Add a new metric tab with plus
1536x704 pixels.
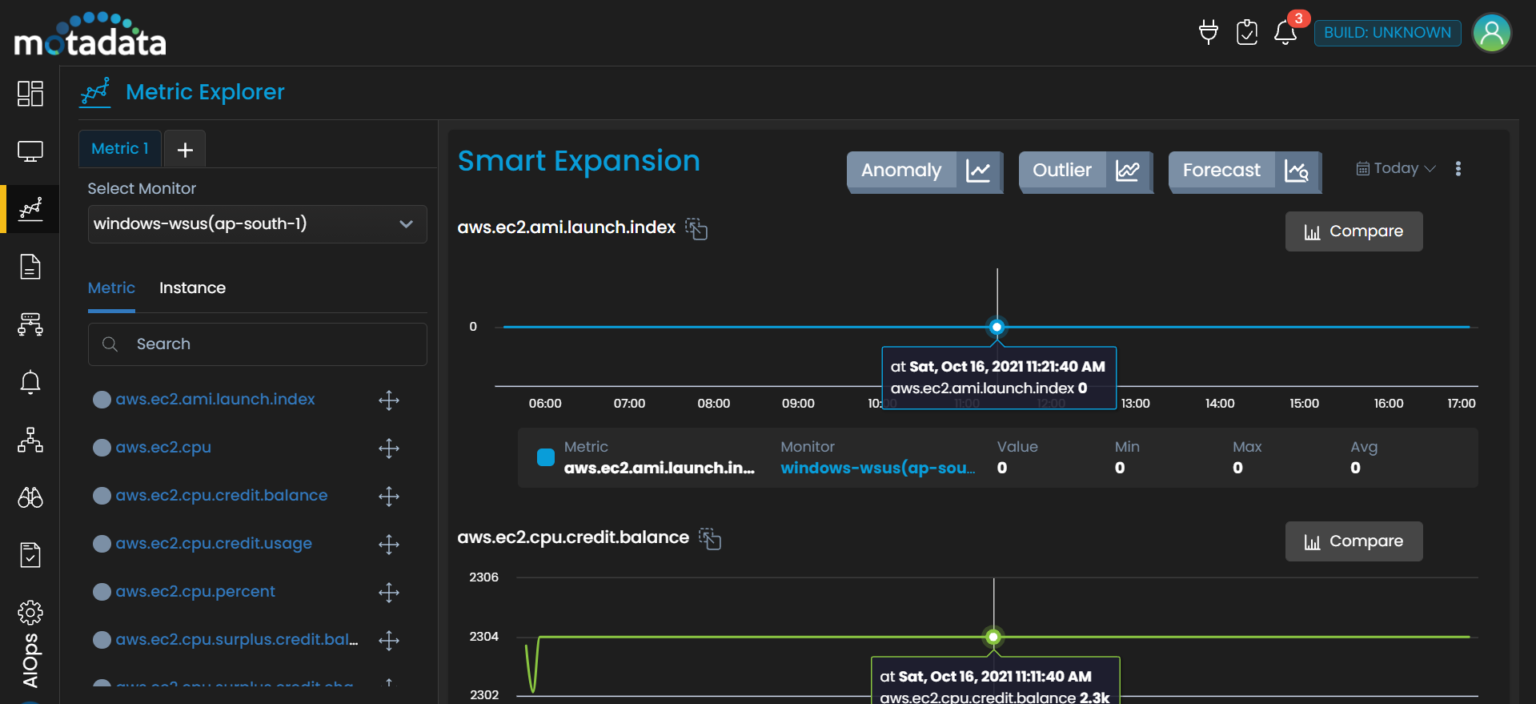[x=185, y=149]
